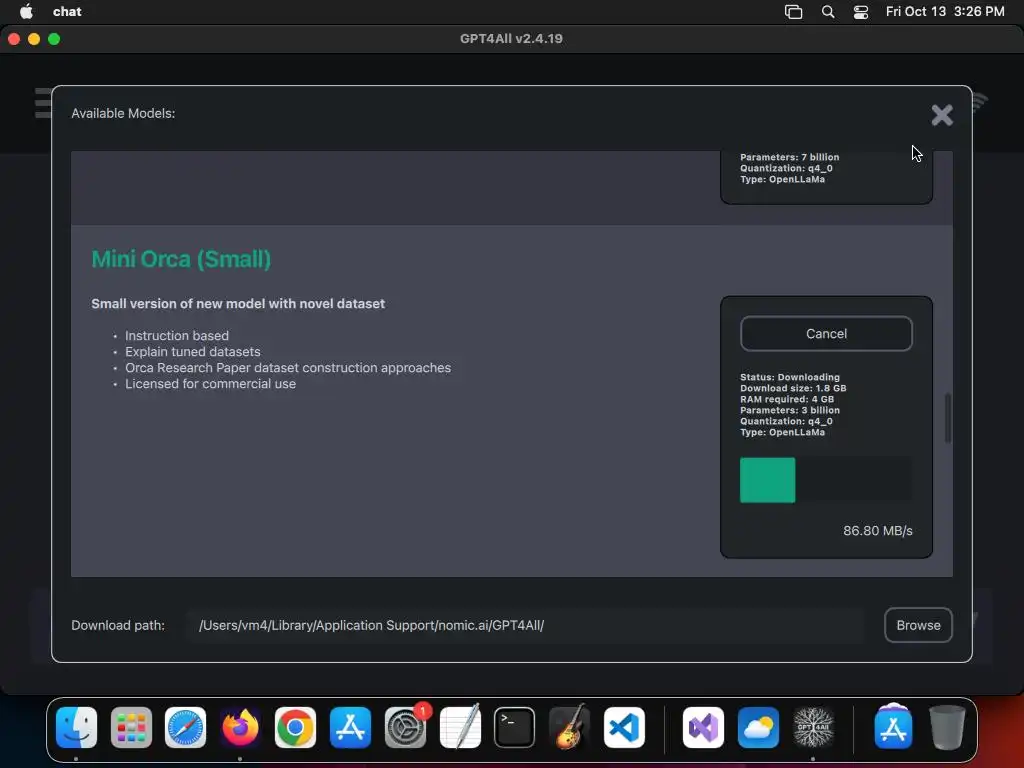Viewport: 1024px width, 768px height.
Task: Click the hamburger menu icon behind dialog
Action: coord(43,103)
